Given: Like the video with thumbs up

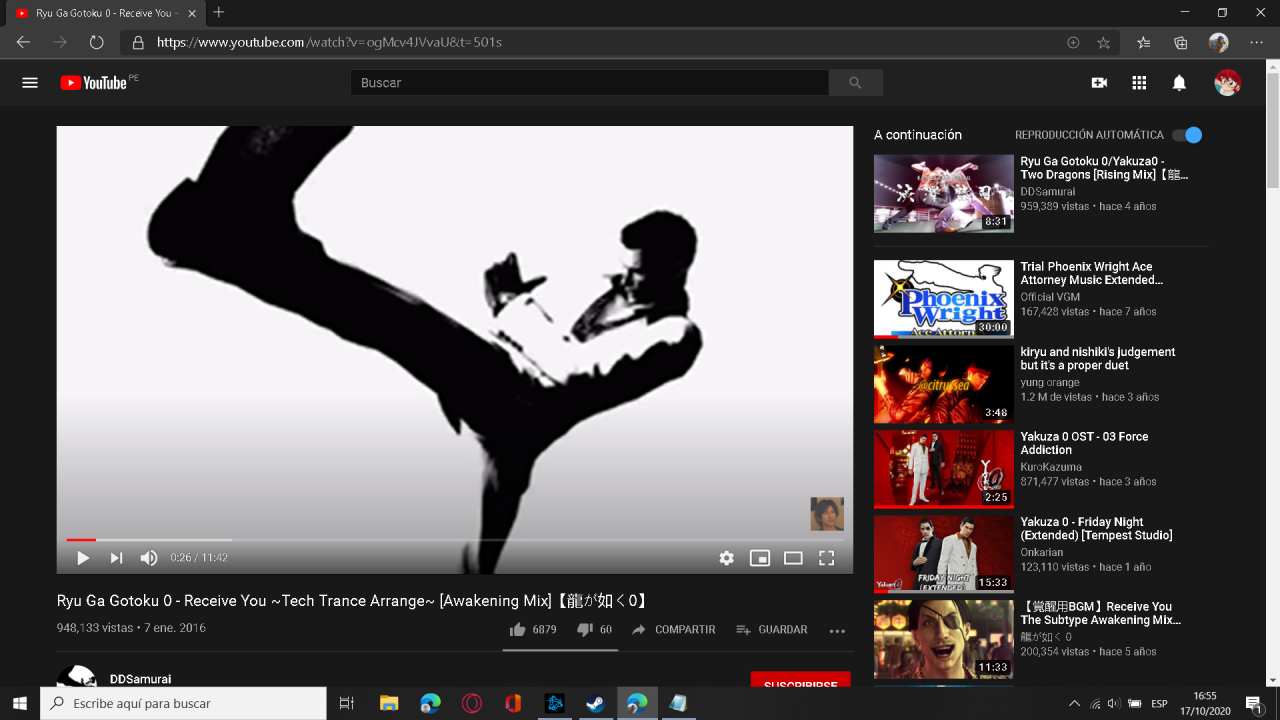Looking at the screenshot, I should (518, 630).
